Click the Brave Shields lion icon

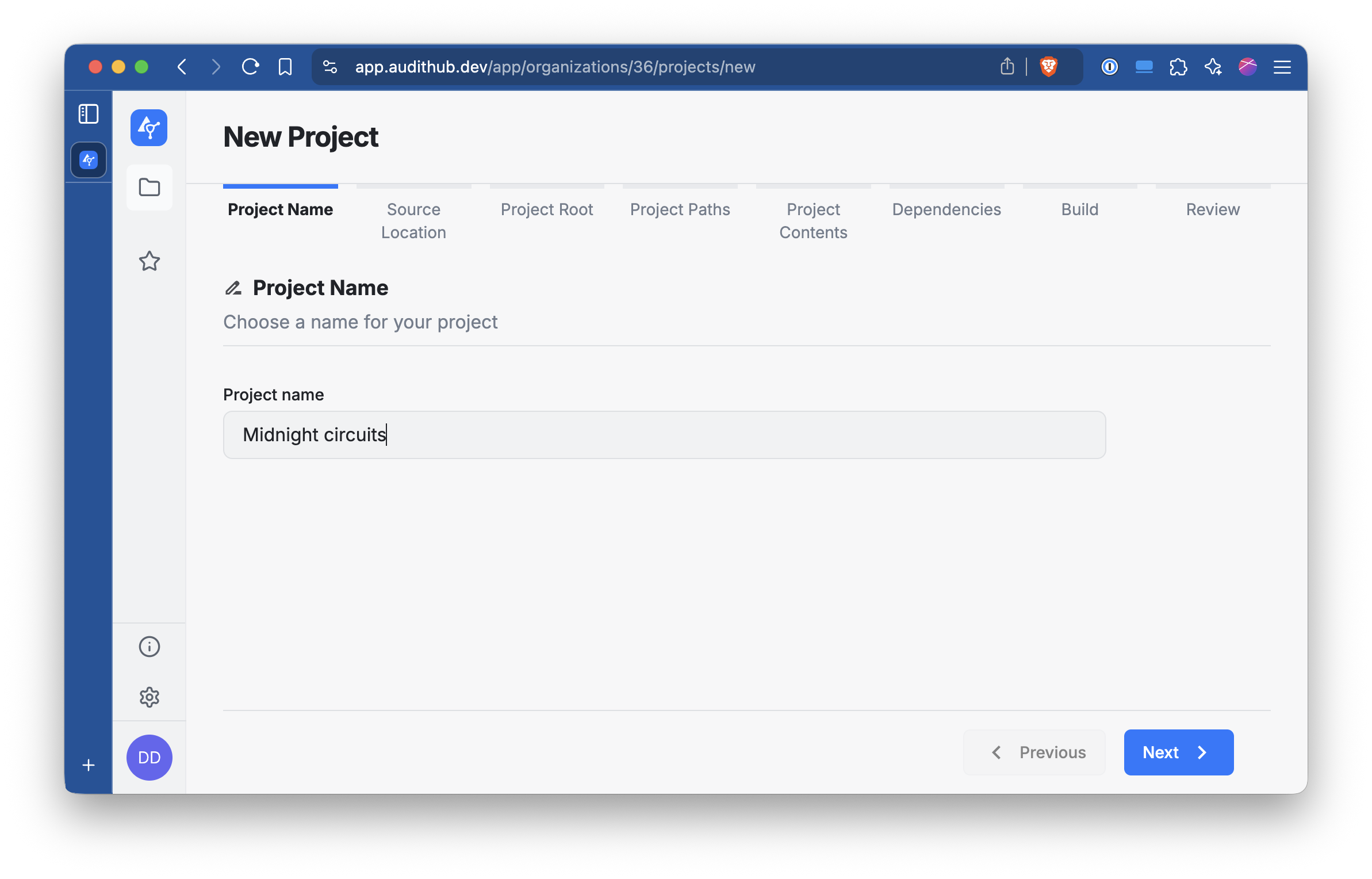pos(1049,67)
